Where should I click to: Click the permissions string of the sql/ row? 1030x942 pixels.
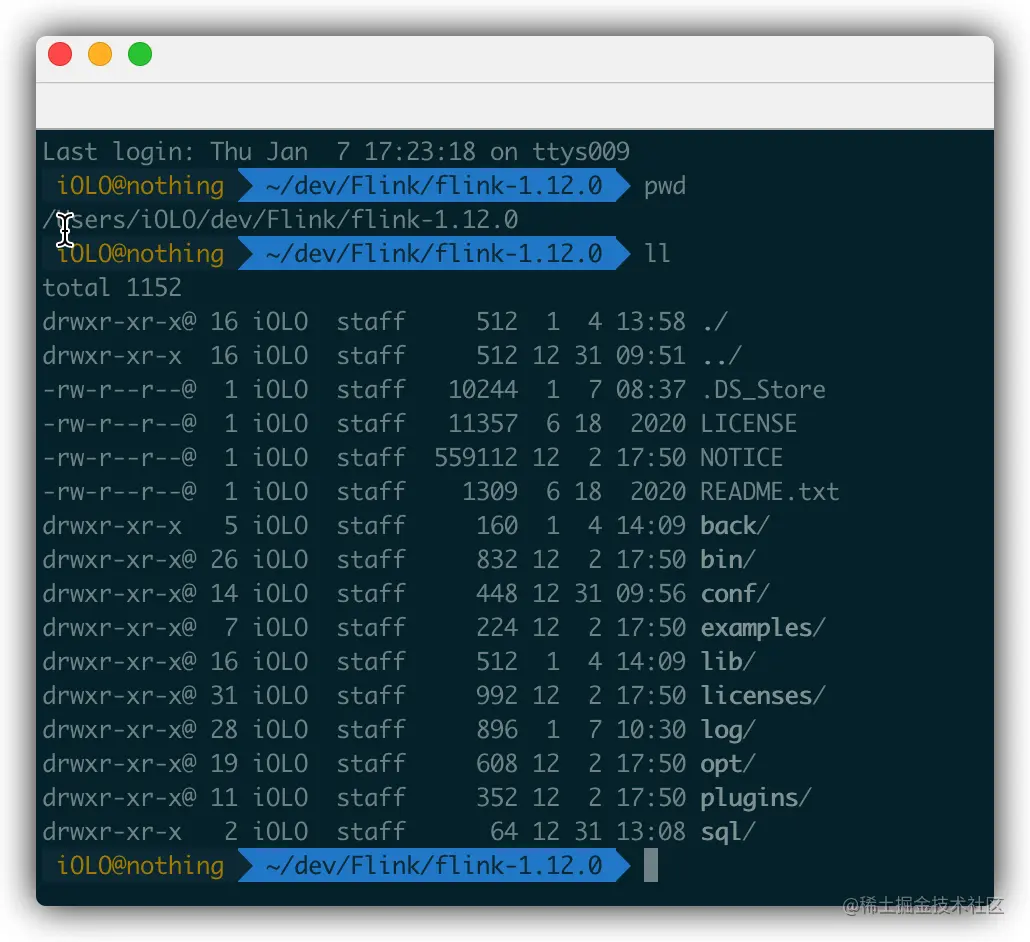pyautogui.click(x=112, y=833)
